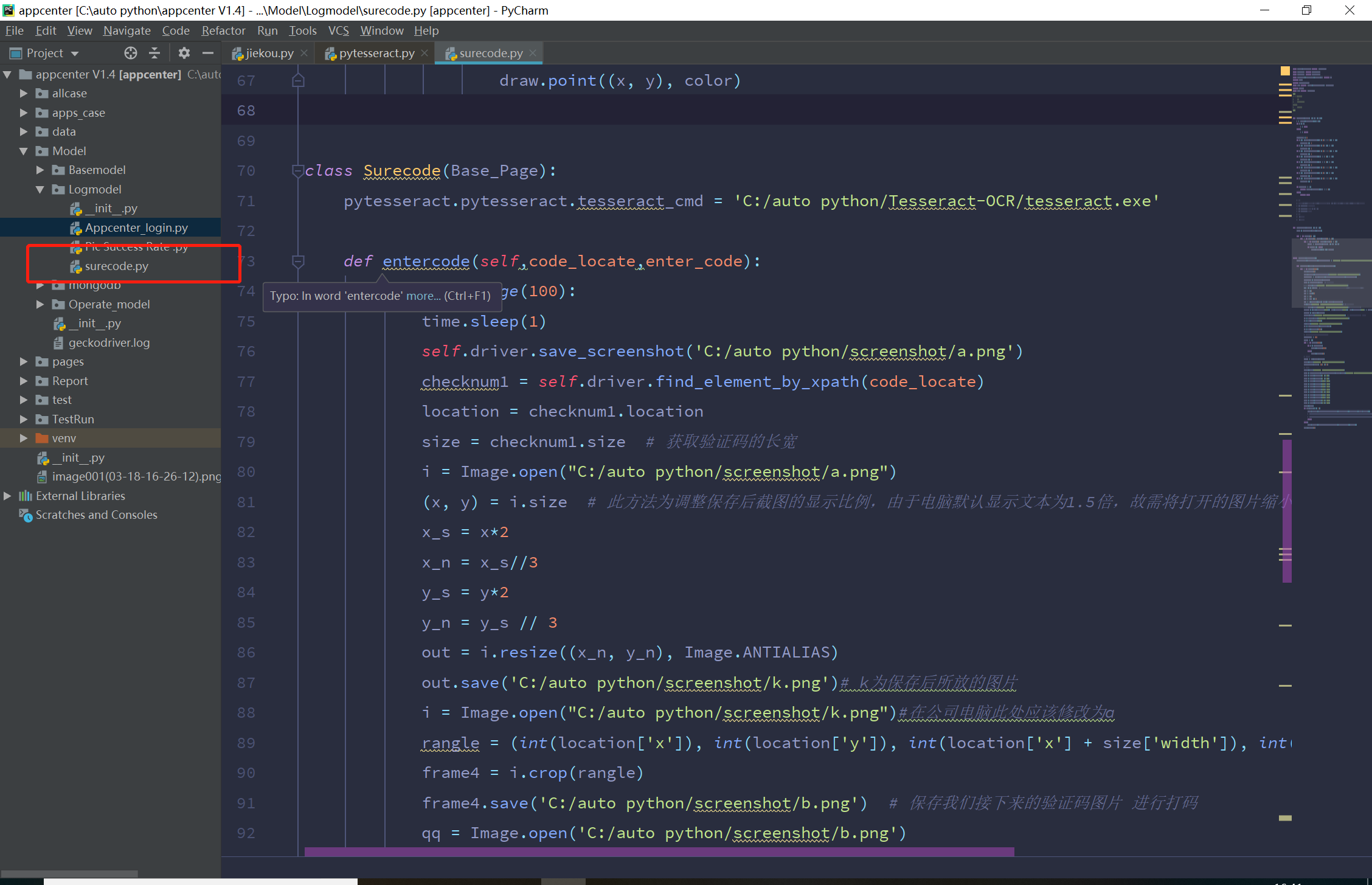The image size is (1372, 885).
Task: Select Appcenter_login.py file in tree
Action: (136, 227)
